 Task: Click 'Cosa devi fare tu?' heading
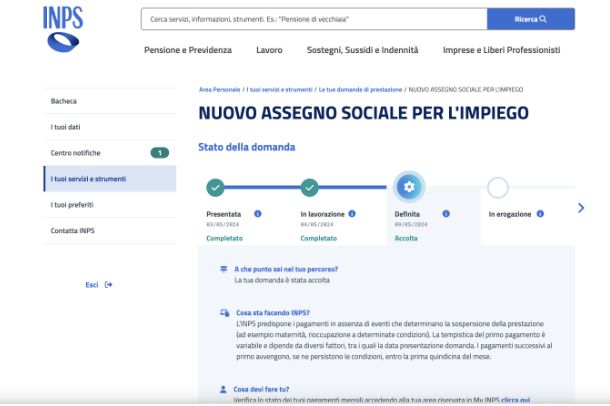(x=261, y=389)
